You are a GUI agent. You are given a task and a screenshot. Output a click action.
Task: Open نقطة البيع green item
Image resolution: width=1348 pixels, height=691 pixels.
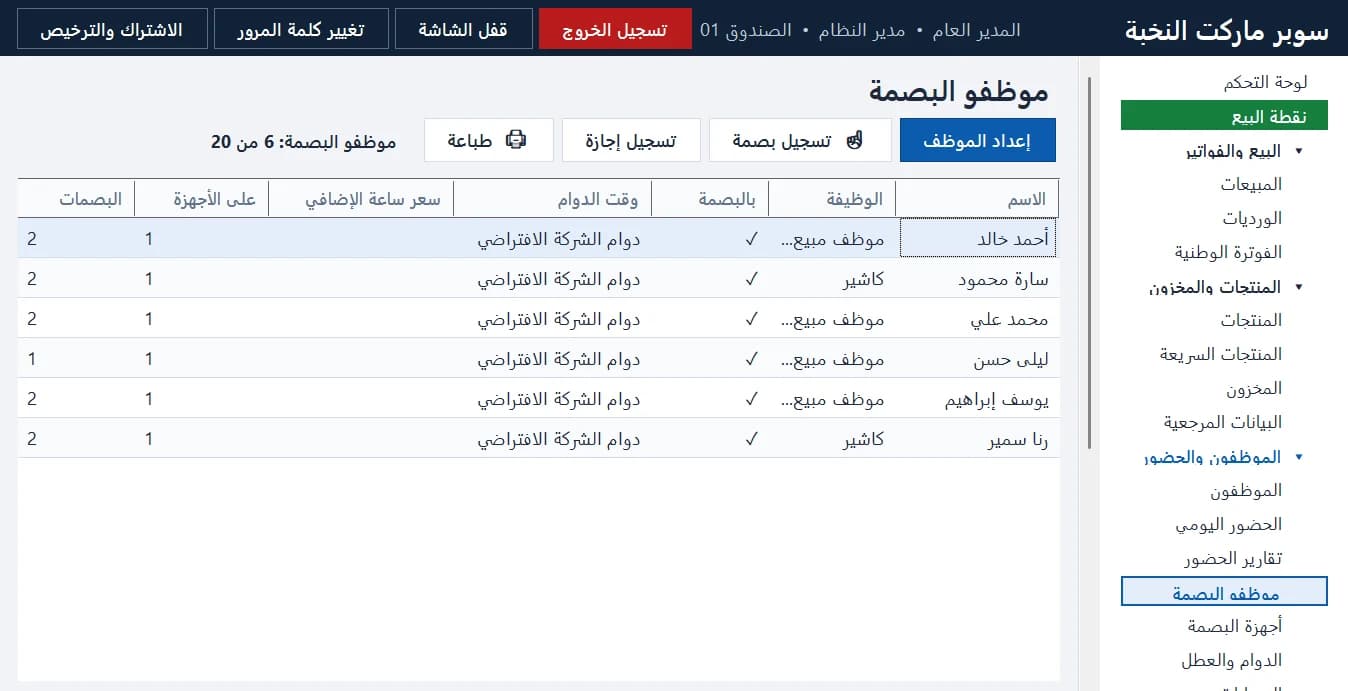(1224, 115)
